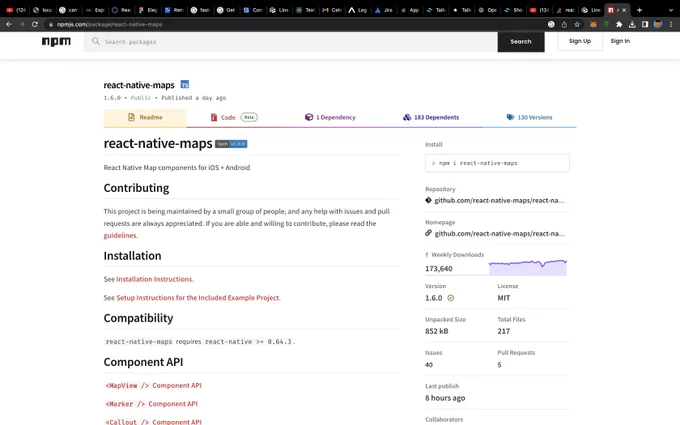Click the green shield extension icon
The width and height of the screenshot is (680, 425).
[606, 24]
